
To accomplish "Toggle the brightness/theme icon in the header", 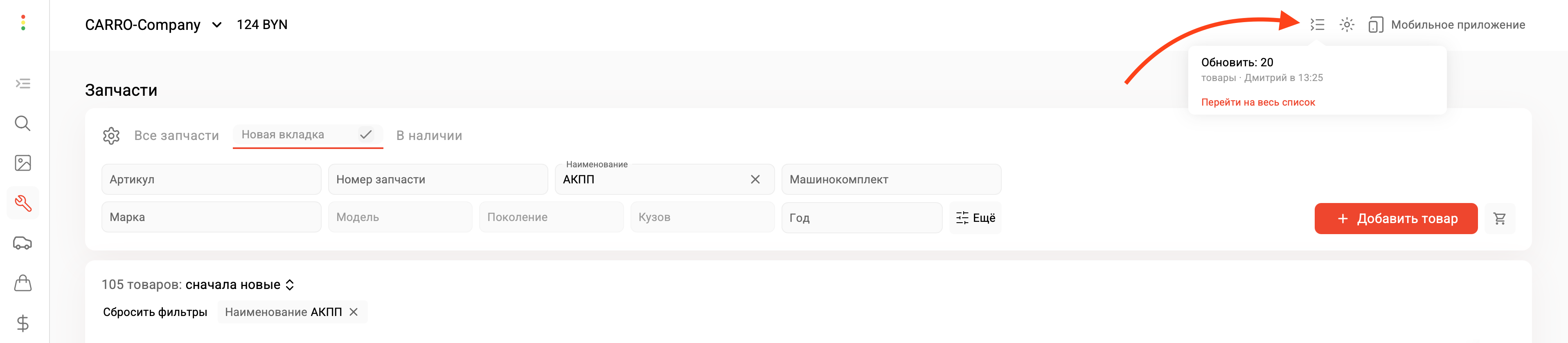I will (x=1347, y=25).
